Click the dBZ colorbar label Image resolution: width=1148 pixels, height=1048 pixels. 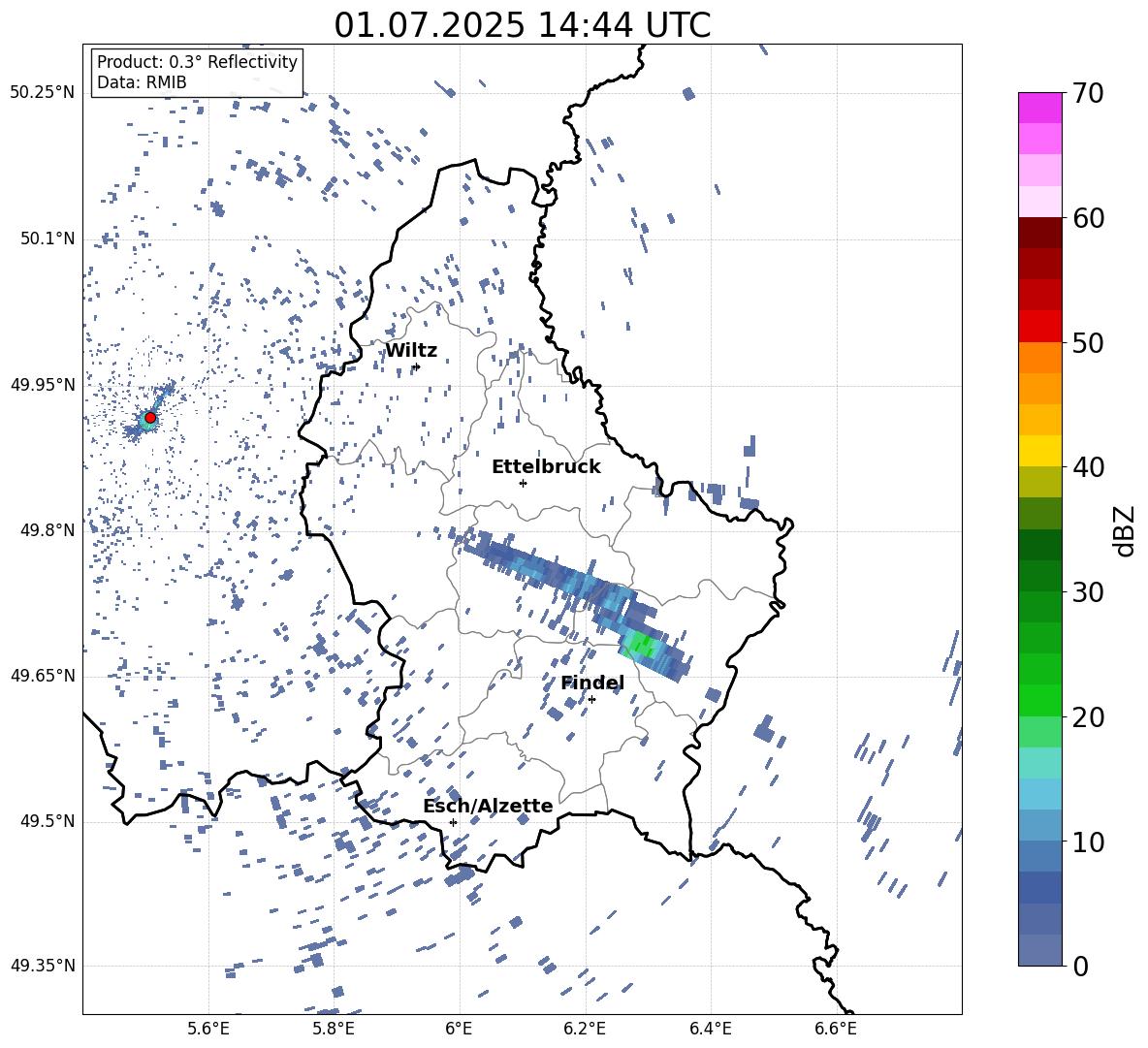(1126, 530)
